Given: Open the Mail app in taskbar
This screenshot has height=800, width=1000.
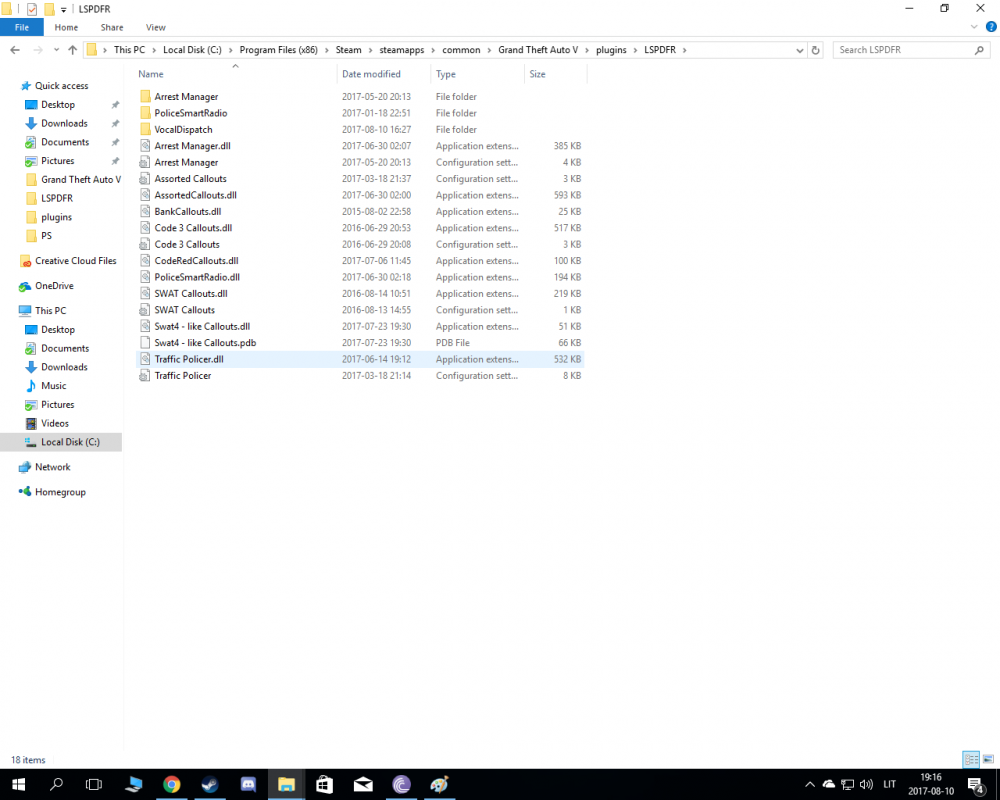Looking at the screenshot, I should pyautogui.click(x=363, y=784).
